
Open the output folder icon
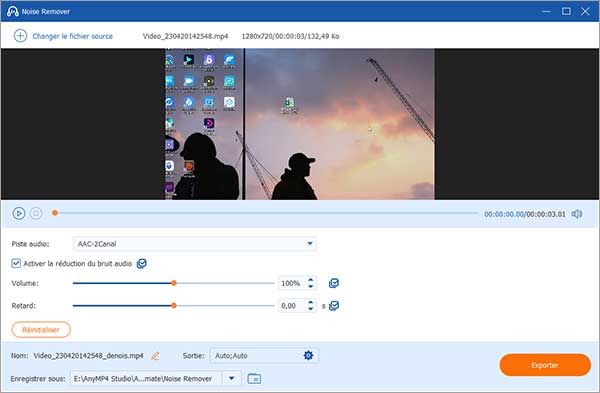[254, 378]
